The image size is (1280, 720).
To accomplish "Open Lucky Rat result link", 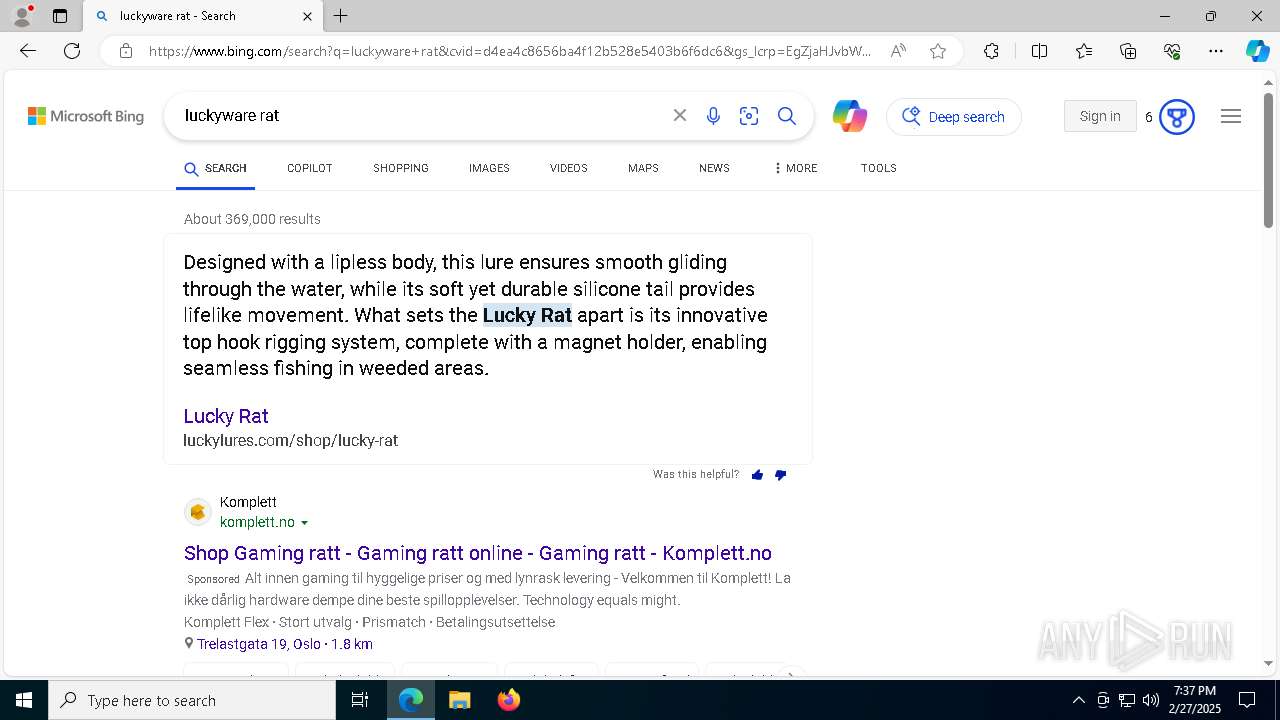I will click(226, 416).
